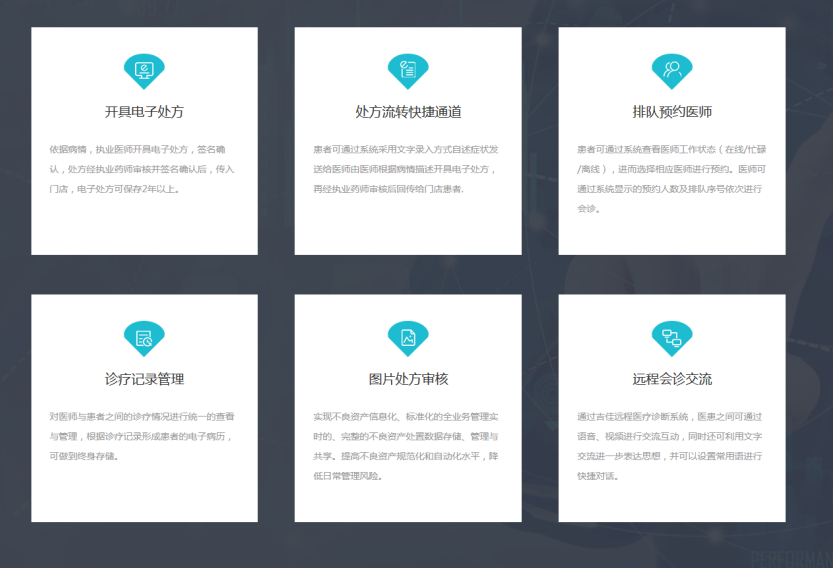Screen dimensions: 833x568
Task: Click description starting 实现不良资产信息化
Action: pos(406,446)
